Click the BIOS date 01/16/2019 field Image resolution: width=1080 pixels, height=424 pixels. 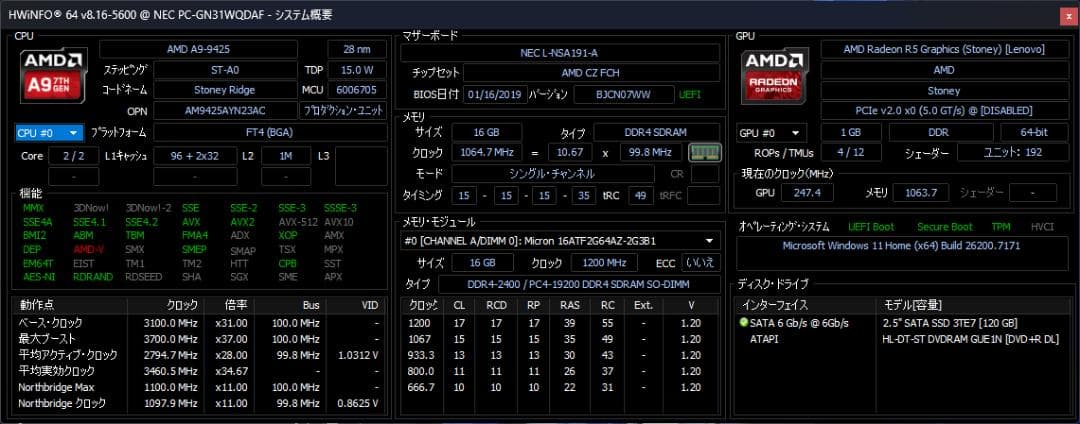(x=495, y=94)
